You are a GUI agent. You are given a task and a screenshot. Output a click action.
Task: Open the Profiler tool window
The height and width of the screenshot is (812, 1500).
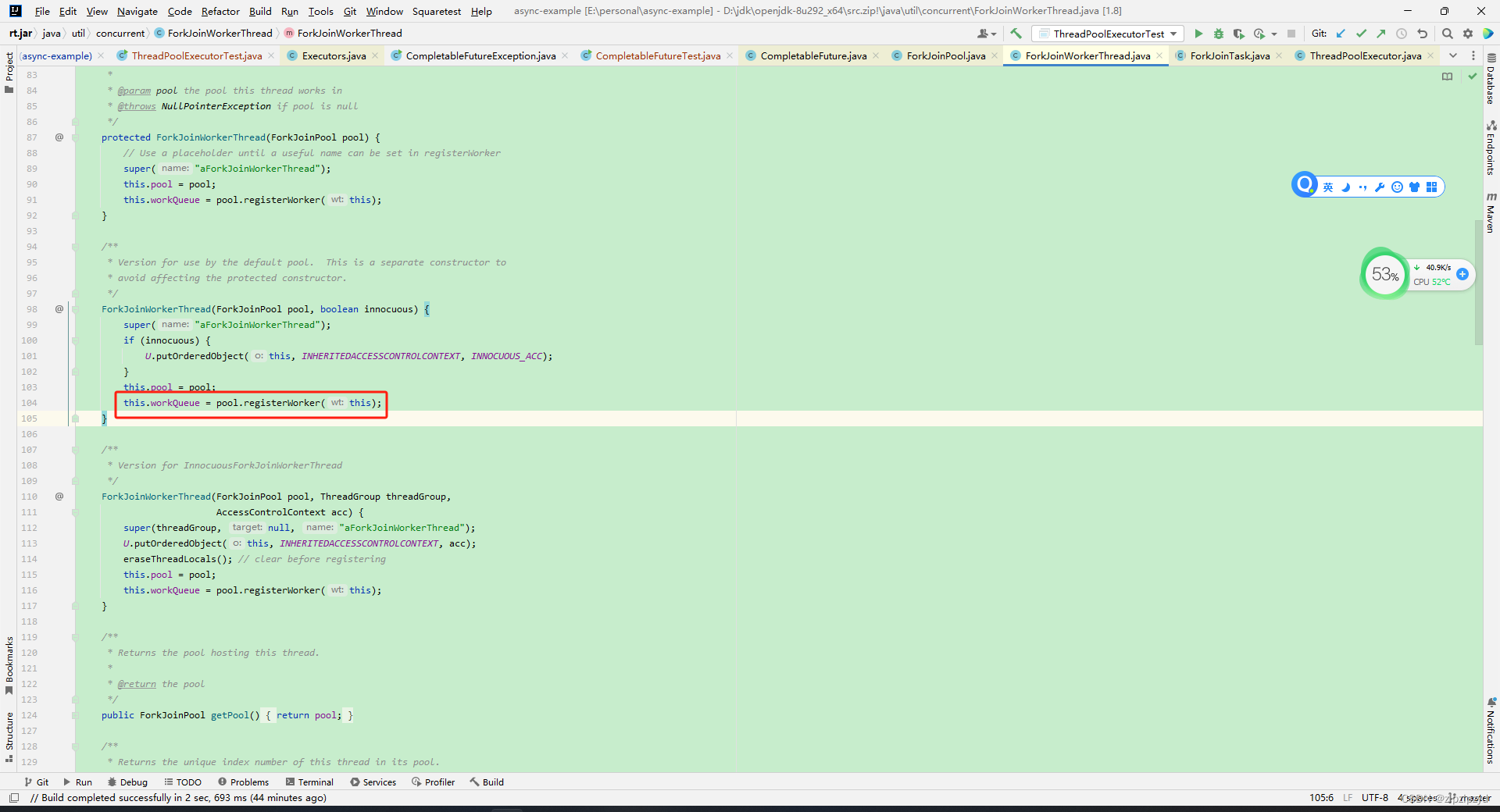click(433, 782)
